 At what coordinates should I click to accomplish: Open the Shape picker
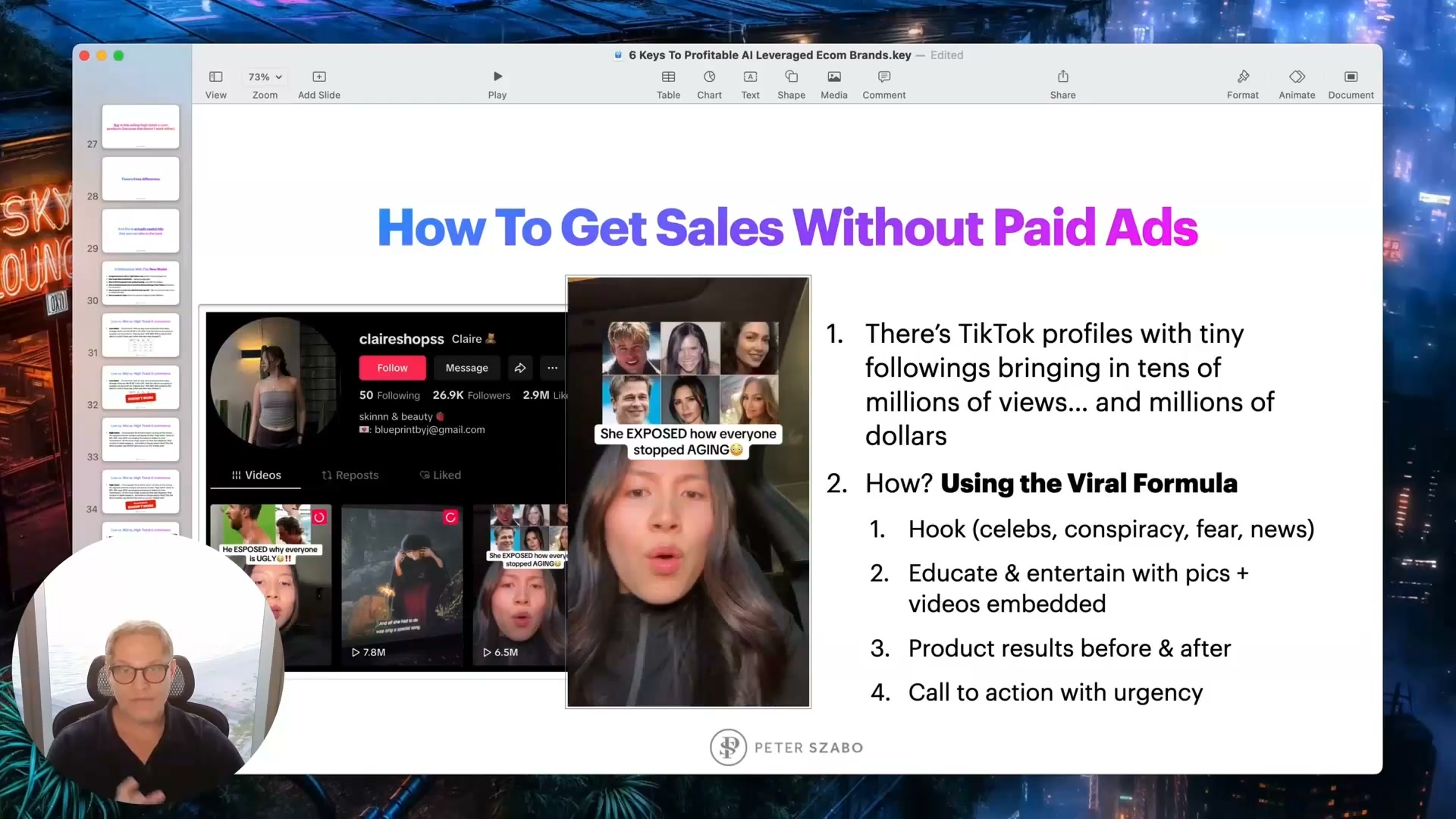pos(791,77)
